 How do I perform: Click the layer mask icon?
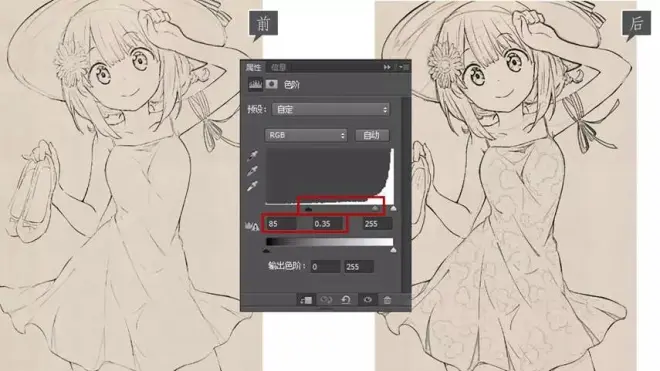pyautogui.click(x=271, y=85)
